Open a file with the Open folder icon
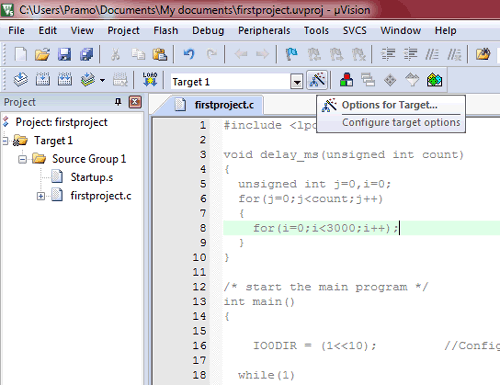500x385 pixels. [x=42, y=54]
